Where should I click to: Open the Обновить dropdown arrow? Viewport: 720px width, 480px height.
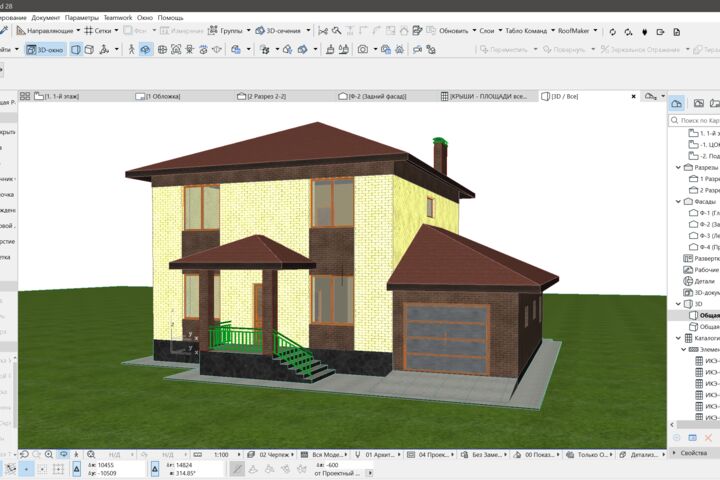click(x=474, y=30)
